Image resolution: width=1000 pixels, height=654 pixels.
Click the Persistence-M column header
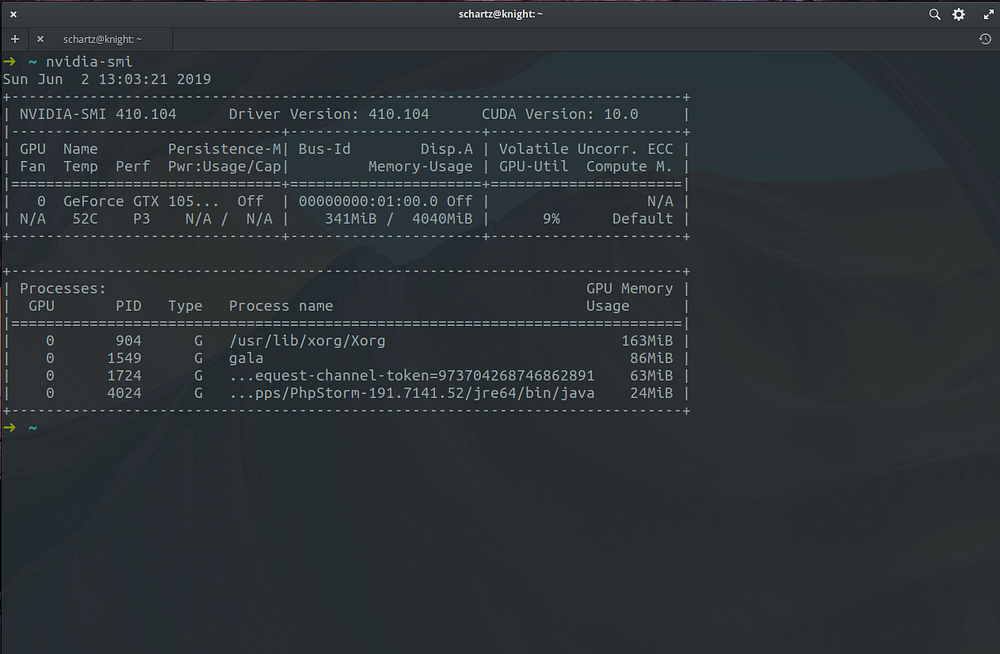[x=224, y=149]
